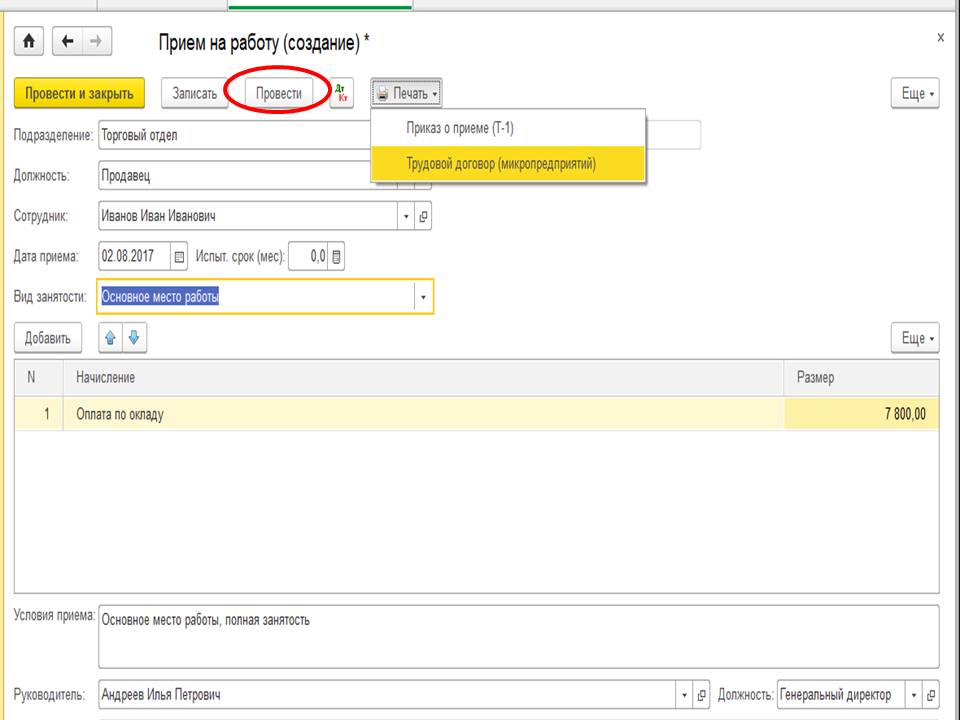Screen dimensions: 960x720
Task: Click into the Условия приема text field
Action: 518,636
